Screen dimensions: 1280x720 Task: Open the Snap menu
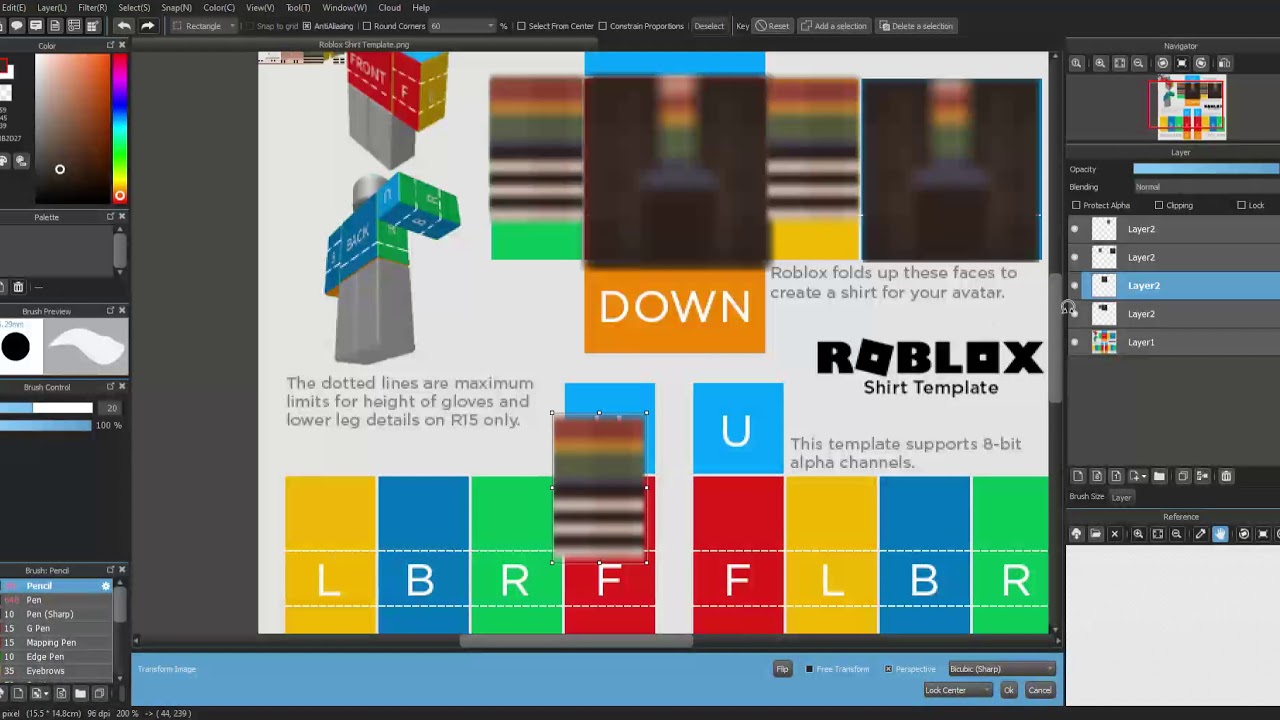176,7
